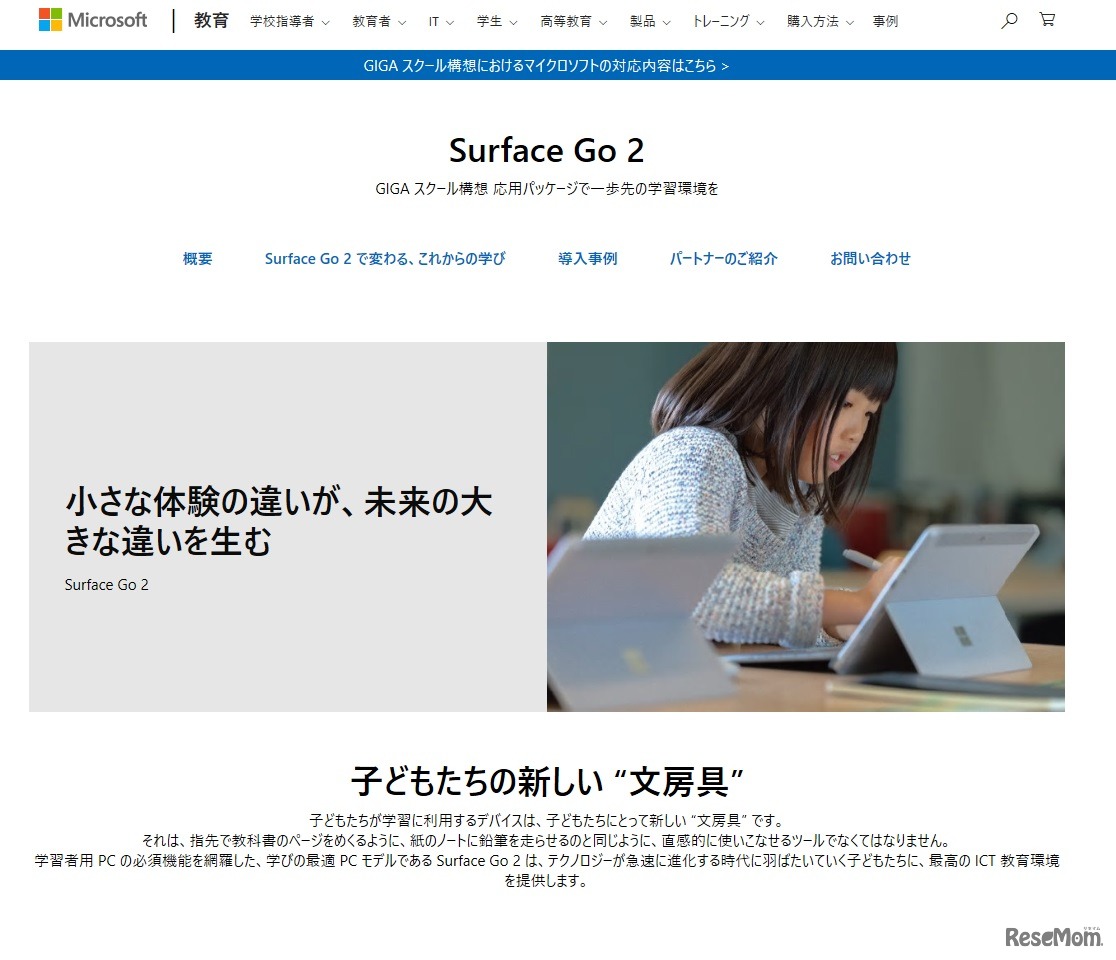Expand the 学校指導者 dropdown
This screenshot has height=960, width=1116.
point(283,21)
